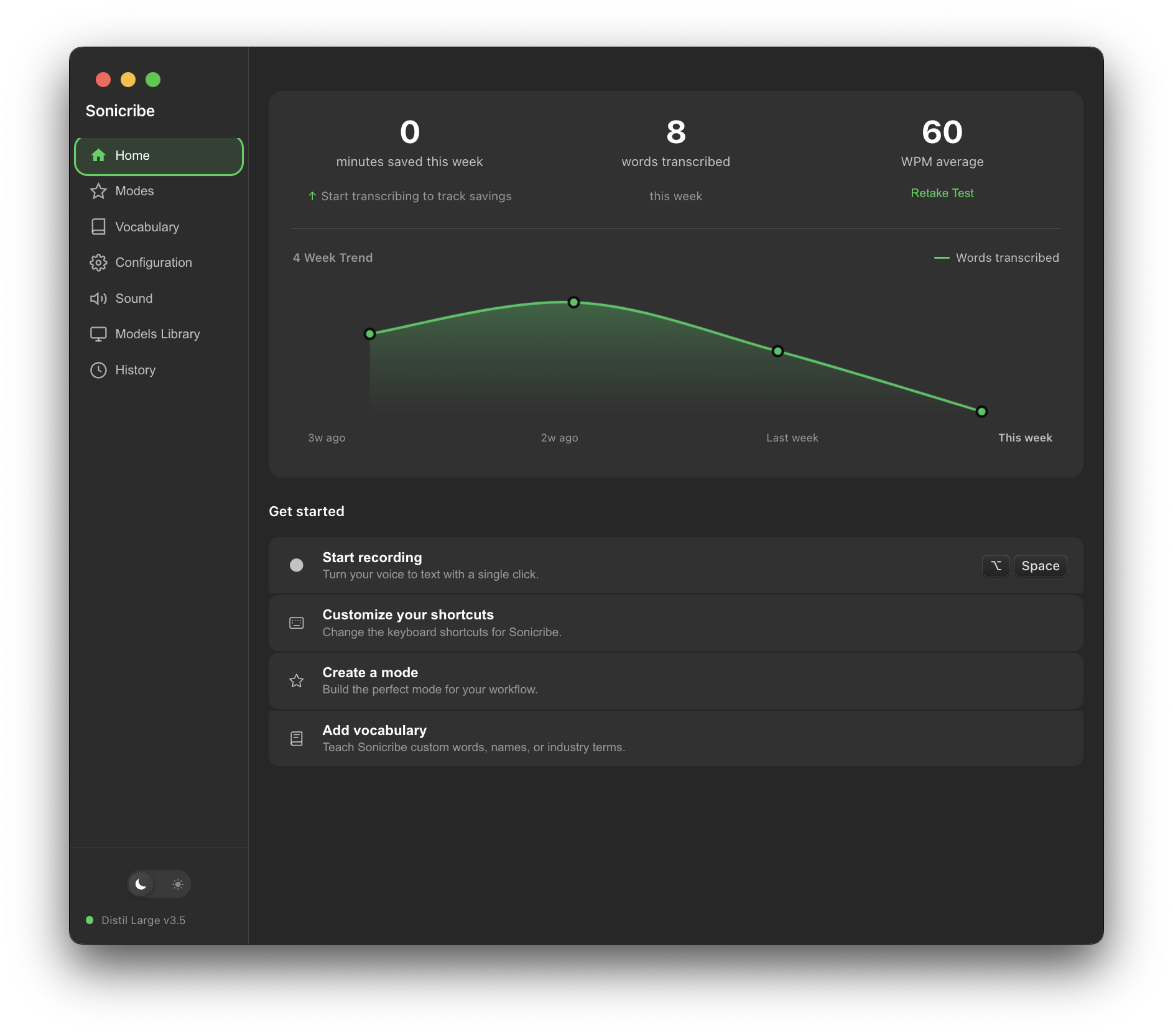Go to the Vocabulary section
This screenshot has height=1036, width=1173.
(159, 227)
